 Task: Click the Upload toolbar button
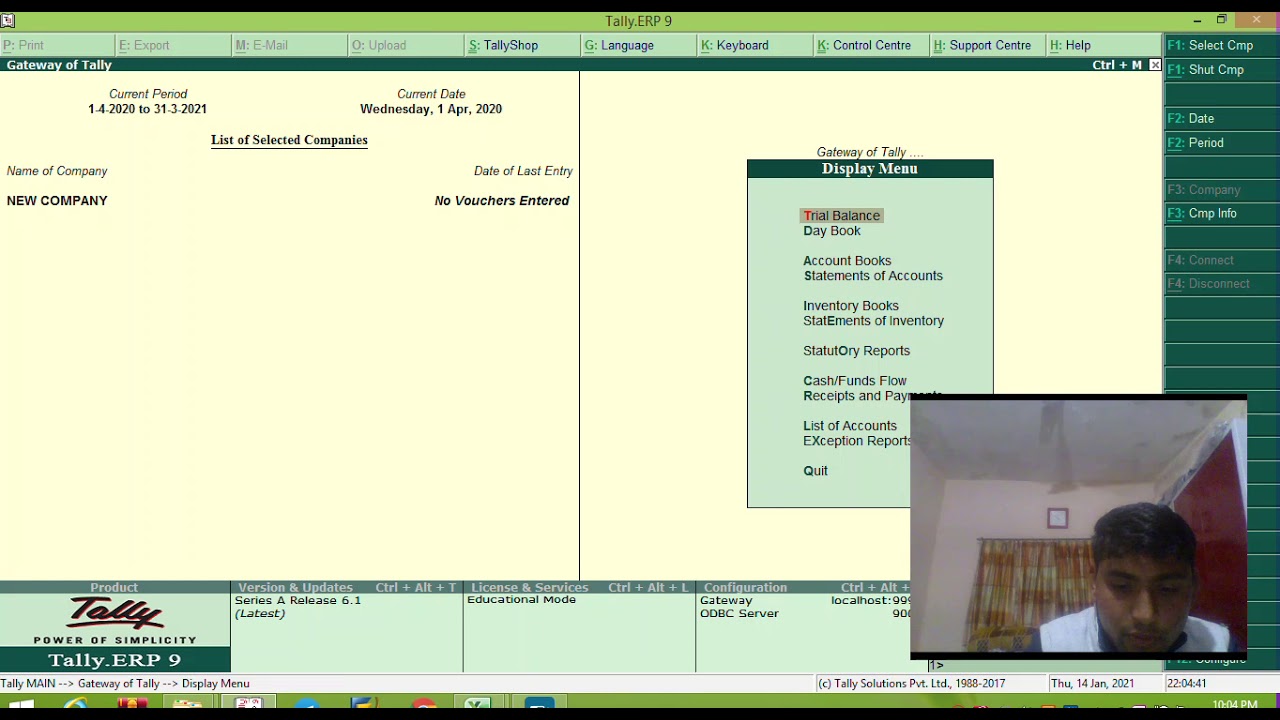[405, 45]
